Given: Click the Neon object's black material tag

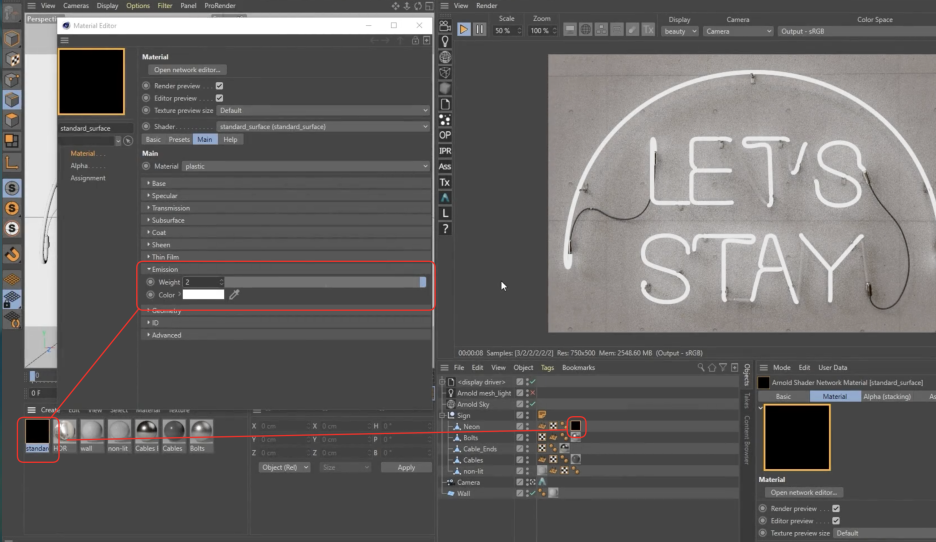Looking at the screenshot, I should point(575,426).
